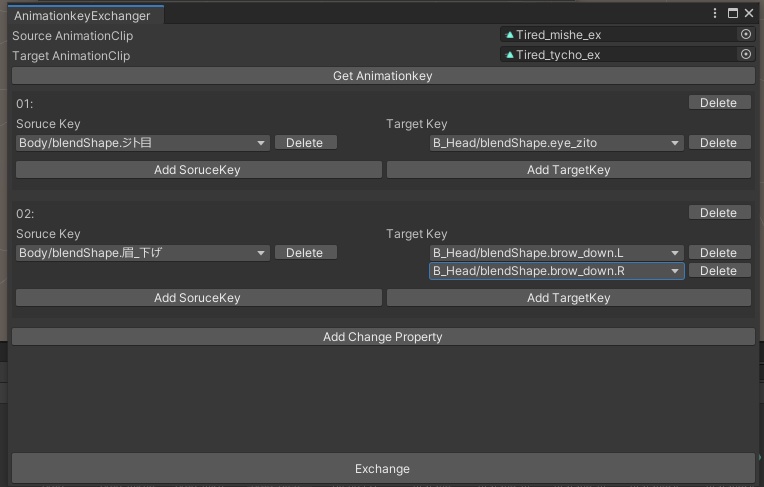The height and width of the screenshot is (487, 764).
Task: Open object picker for Source AnimationClip
Action: point(745,34)
